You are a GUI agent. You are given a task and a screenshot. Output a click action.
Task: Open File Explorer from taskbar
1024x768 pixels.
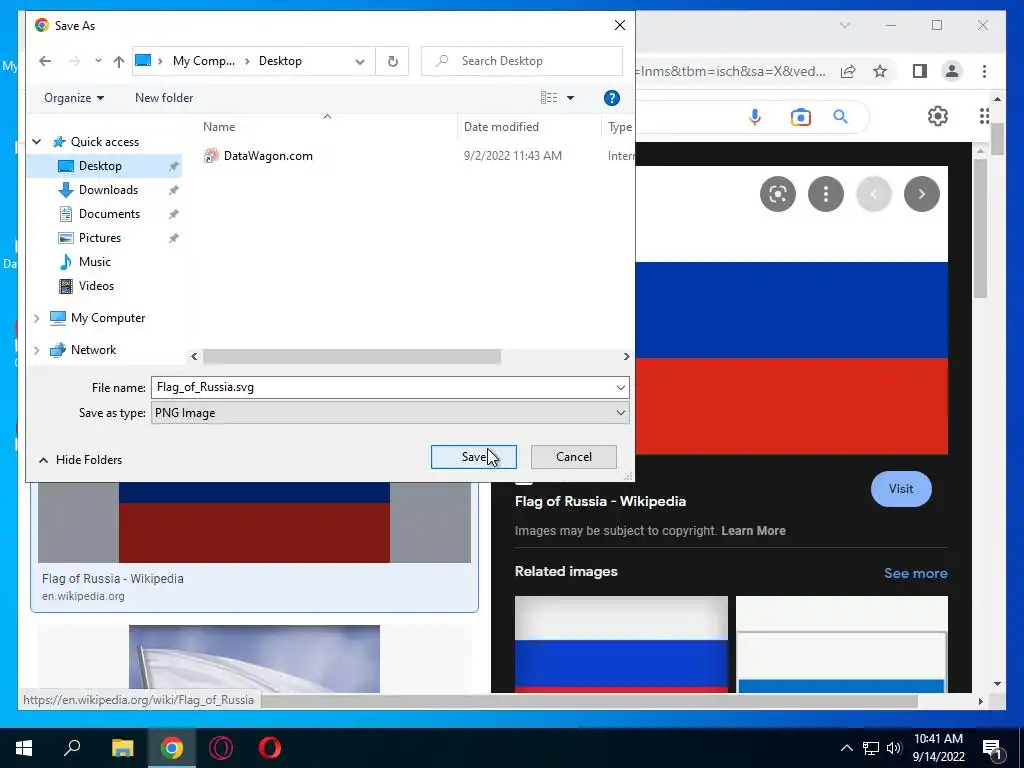pyautogui.click(x=122, y=748)
